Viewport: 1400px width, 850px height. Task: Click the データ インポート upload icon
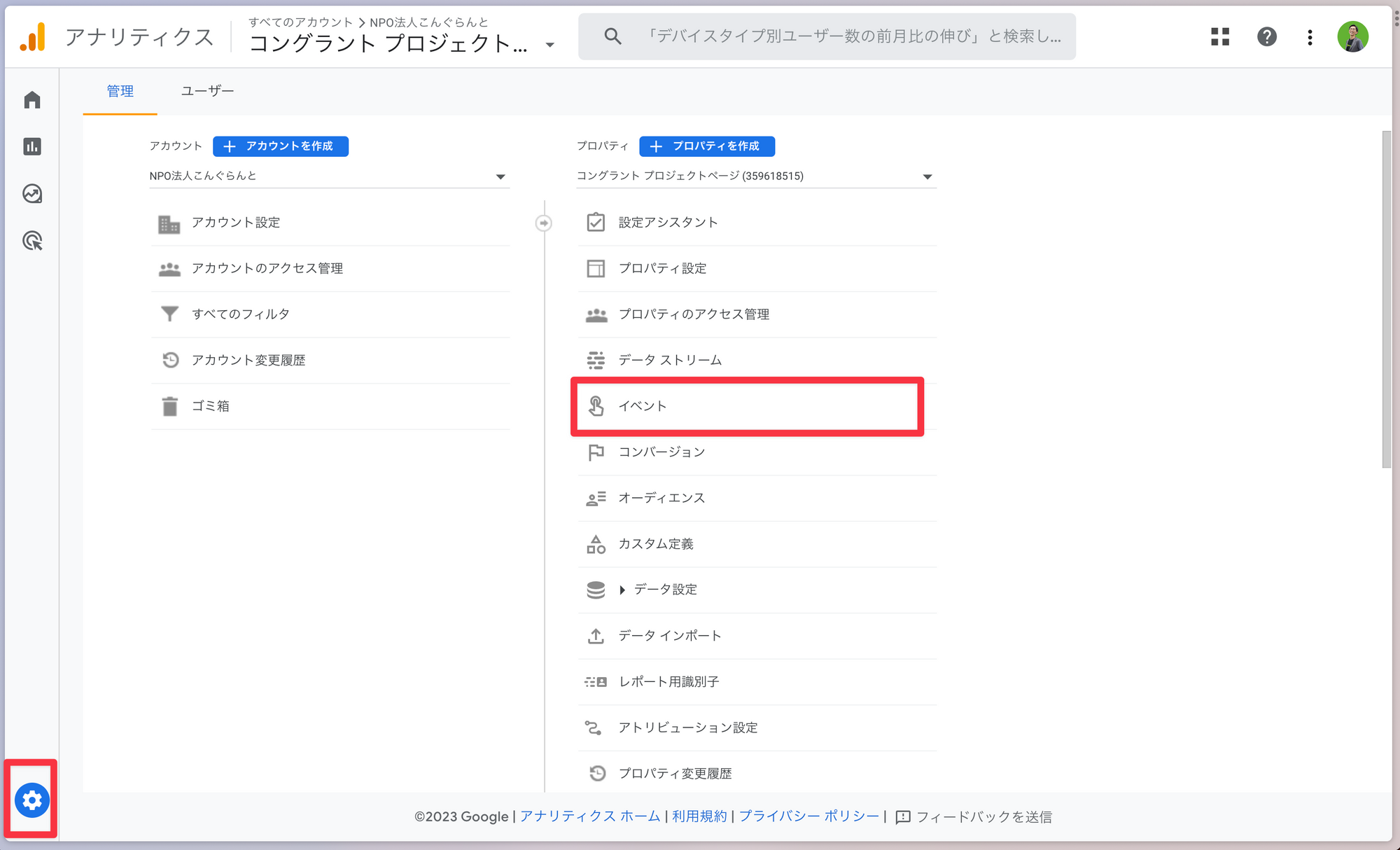tap(596, 636)
